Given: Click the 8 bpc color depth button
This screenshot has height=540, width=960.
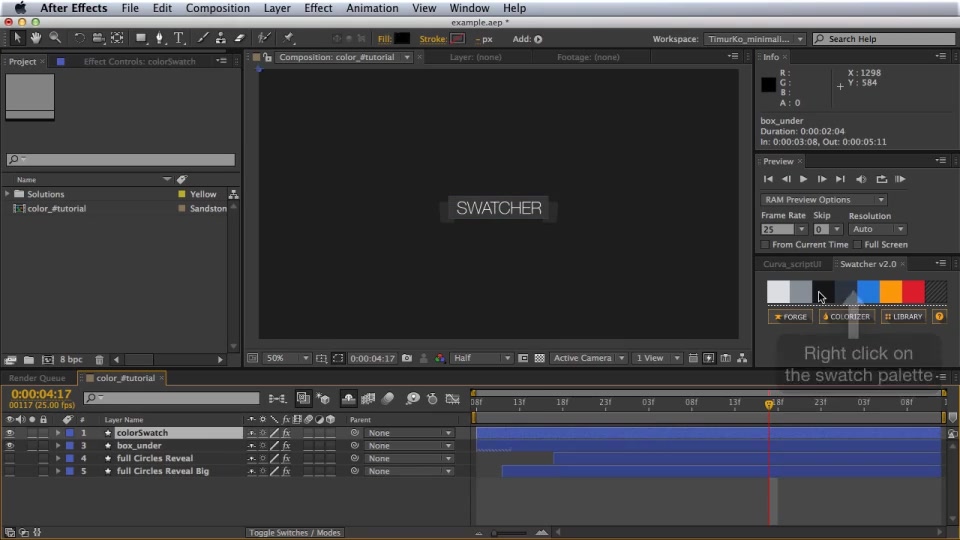Looking at the screenshot, I should [71, 359].
